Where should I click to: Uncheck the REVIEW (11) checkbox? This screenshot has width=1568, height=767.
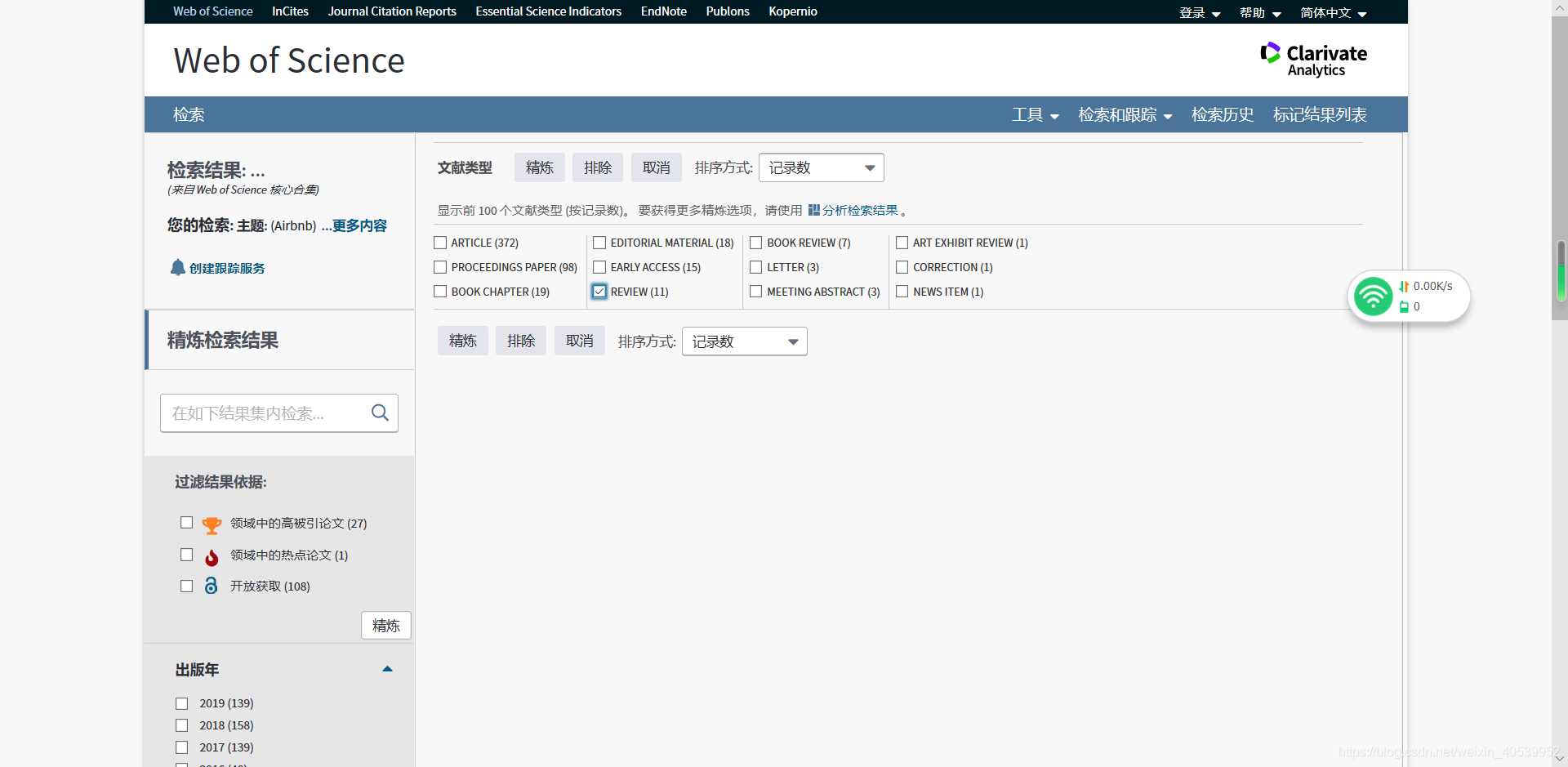599,292
